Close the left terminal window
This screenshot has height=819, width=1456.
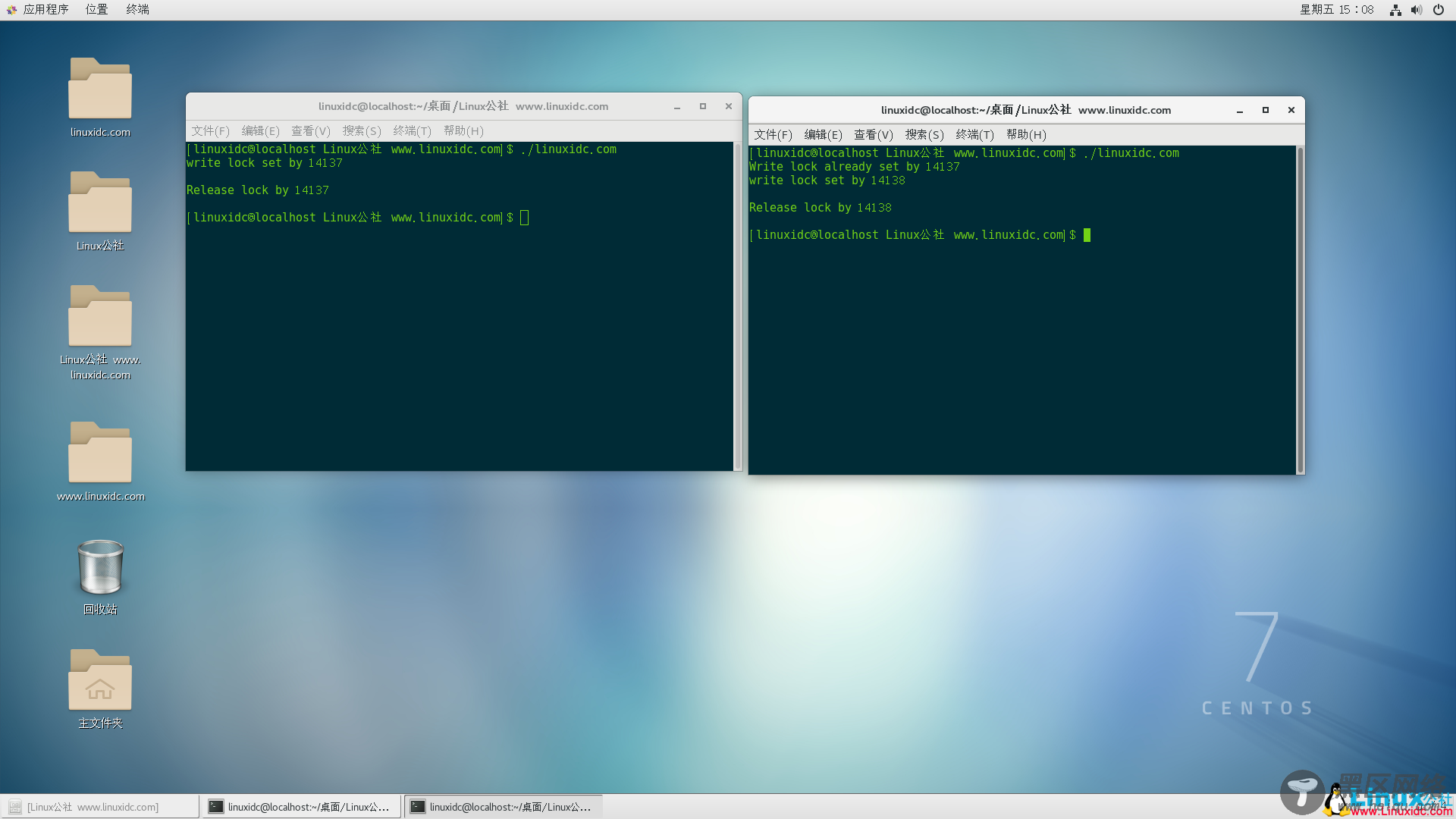point(729,107)
